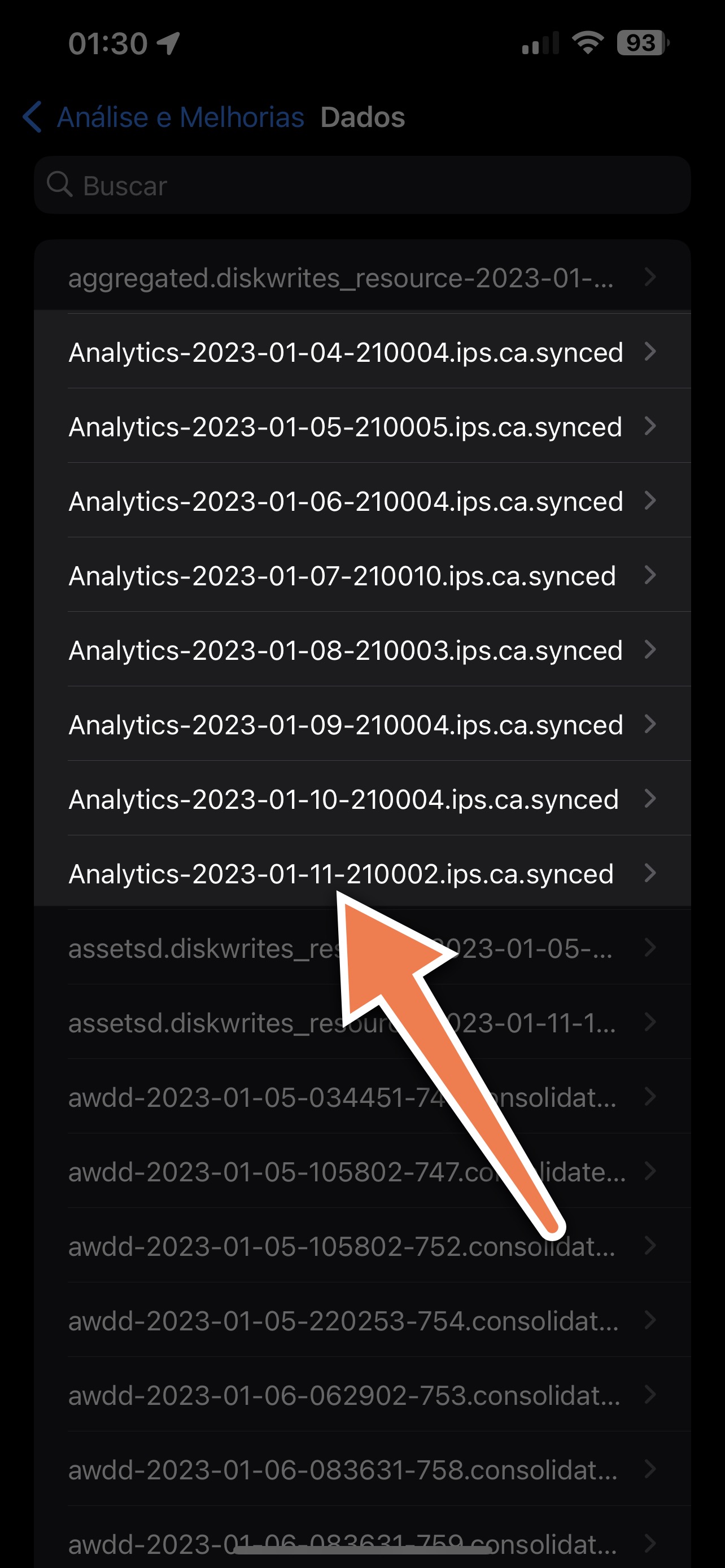Open Analytics-2023-01-04-210004.ips.ca.synced file

pos(346,352)
